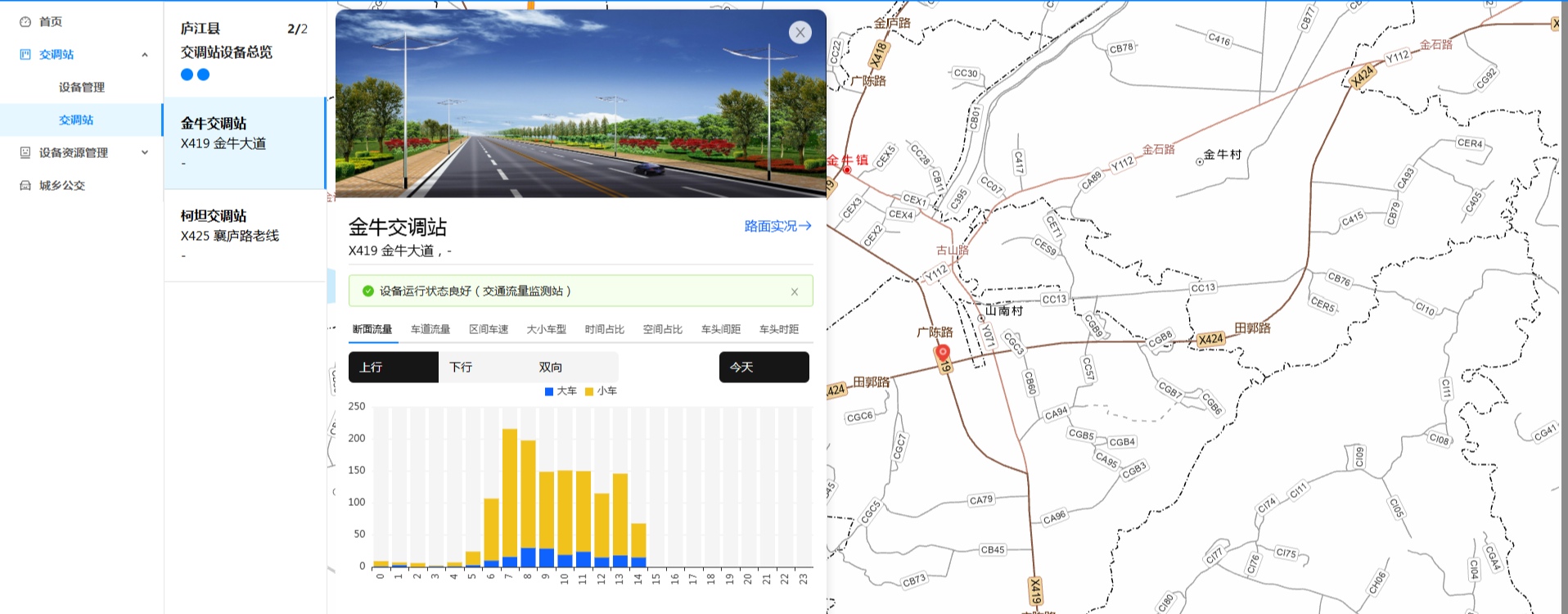
Task: Go to 首页 in the sidebar
Action: (x=51, y=22)
